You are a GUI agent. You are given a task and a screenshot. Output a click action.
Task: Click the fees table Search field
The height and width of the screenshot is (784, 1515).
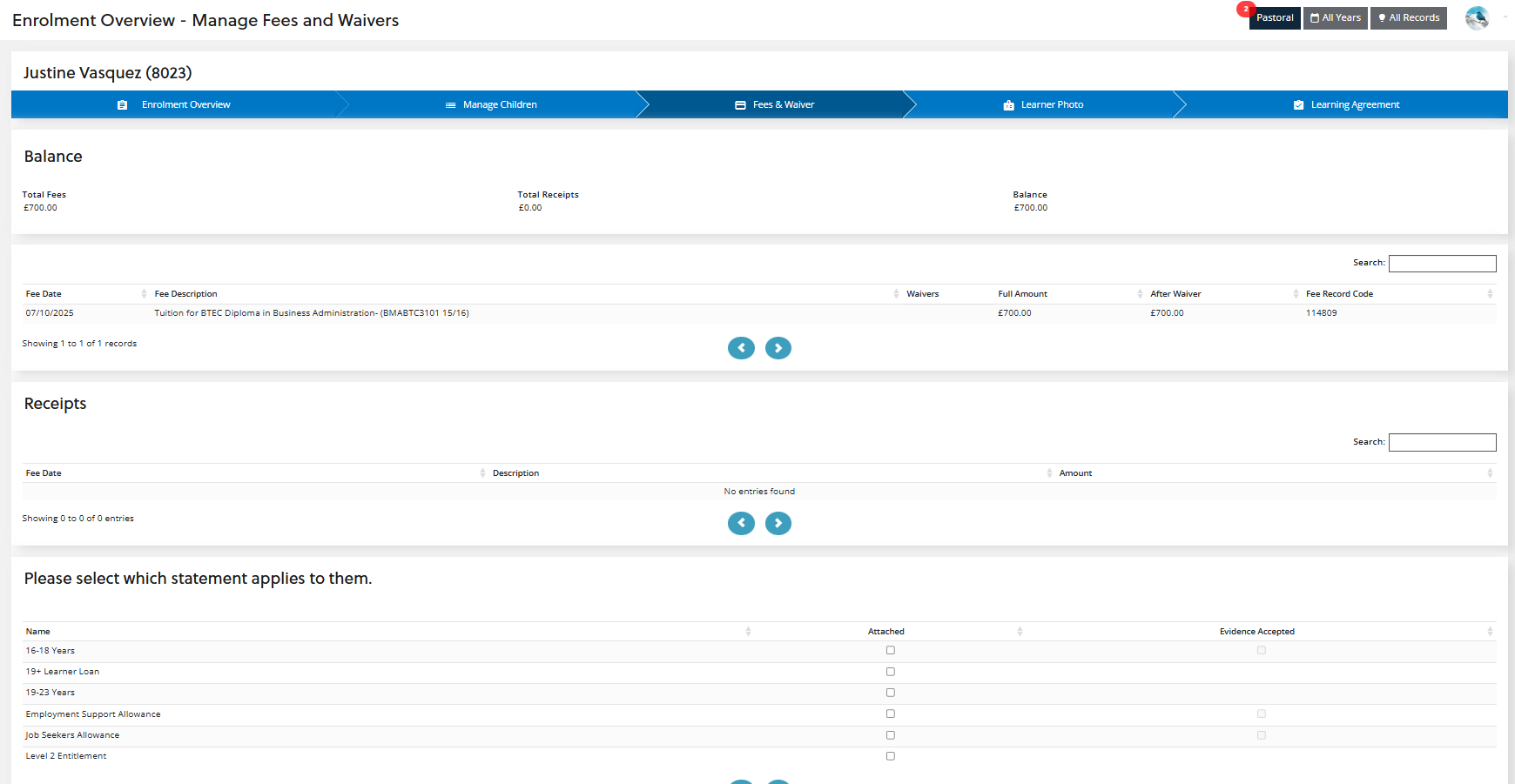tap(1442, 264)
